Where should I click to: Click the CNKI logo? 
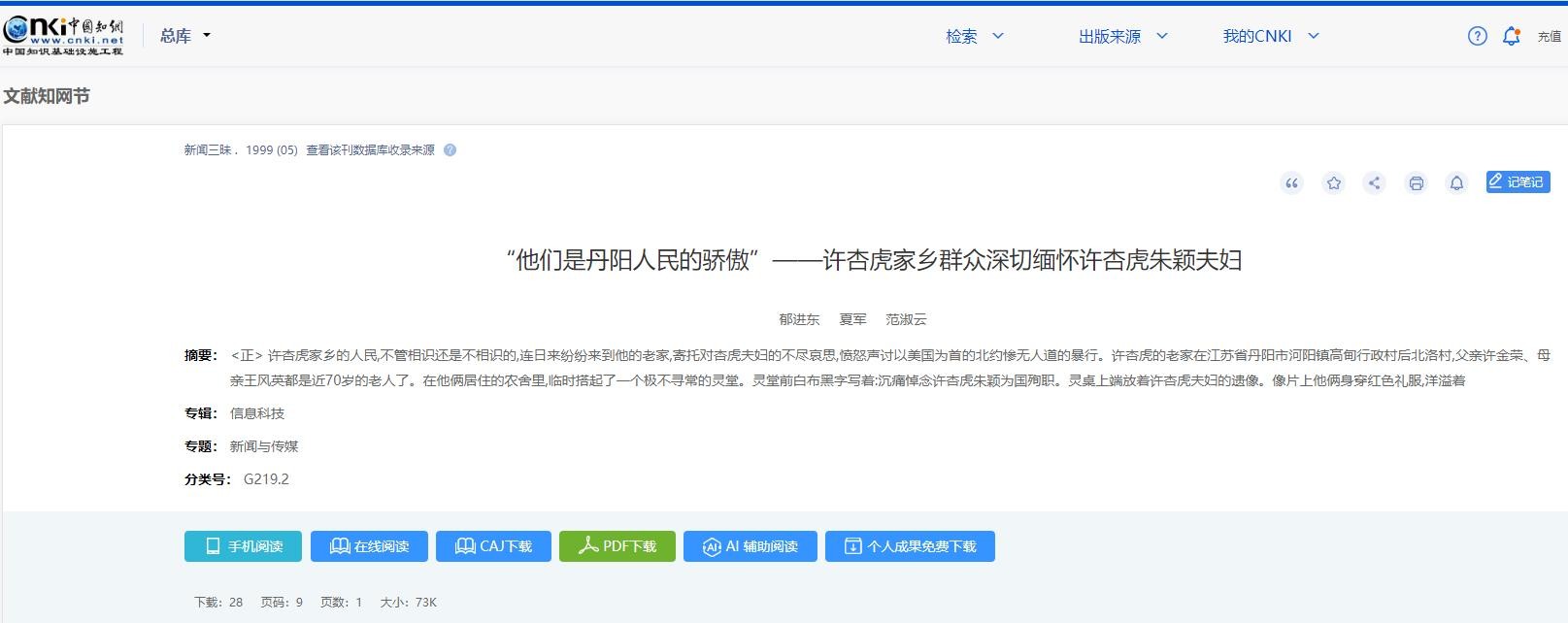[x=63, y=36]
